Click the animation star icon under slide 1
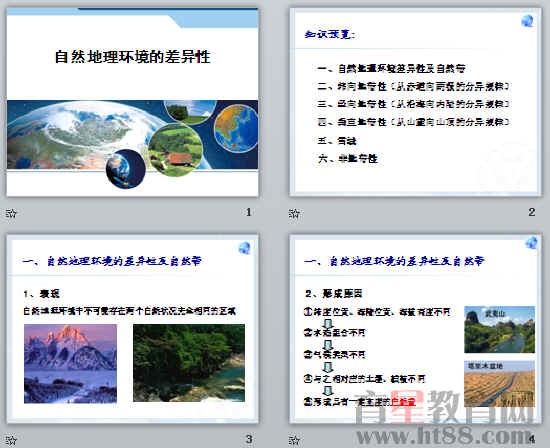This screenshot has height=448, width=550. [x=11, y=213]
